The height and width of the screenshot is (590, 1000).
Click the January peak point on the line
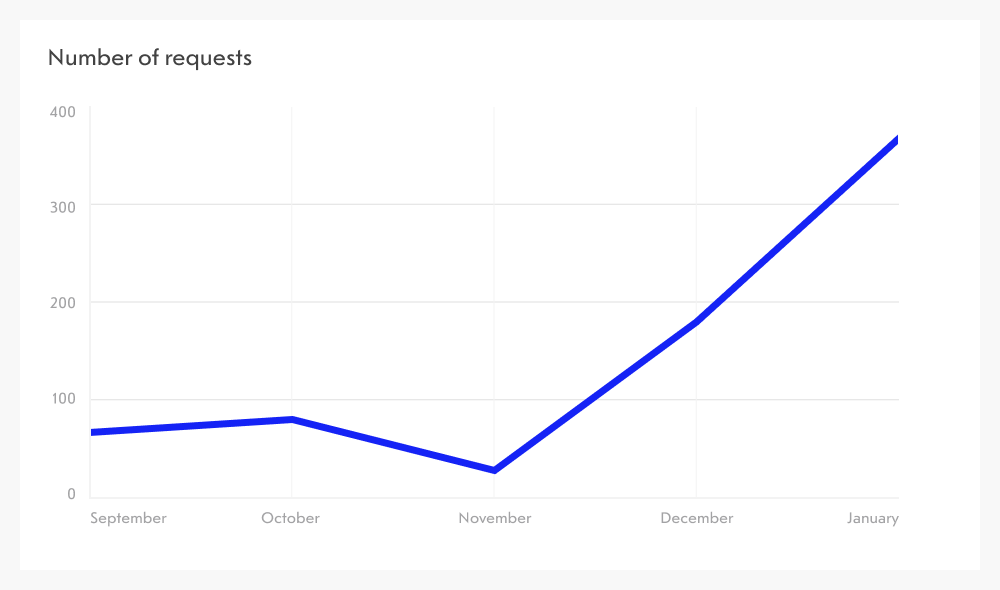point(896,140)
